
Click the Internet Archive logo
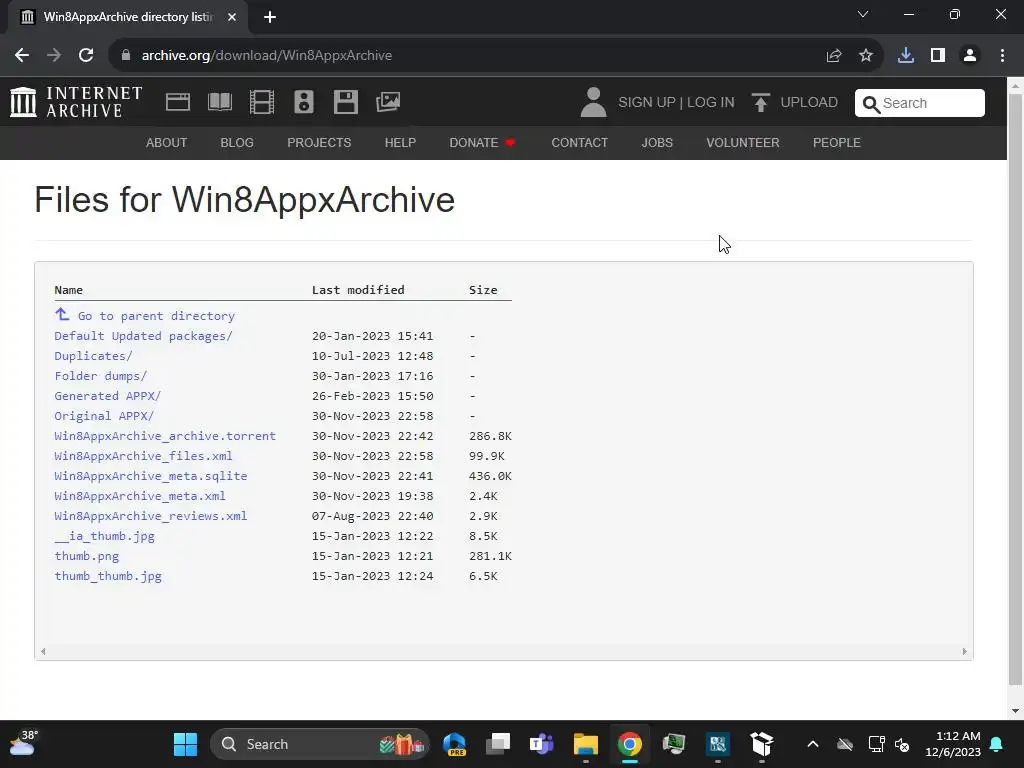[76, 102]
